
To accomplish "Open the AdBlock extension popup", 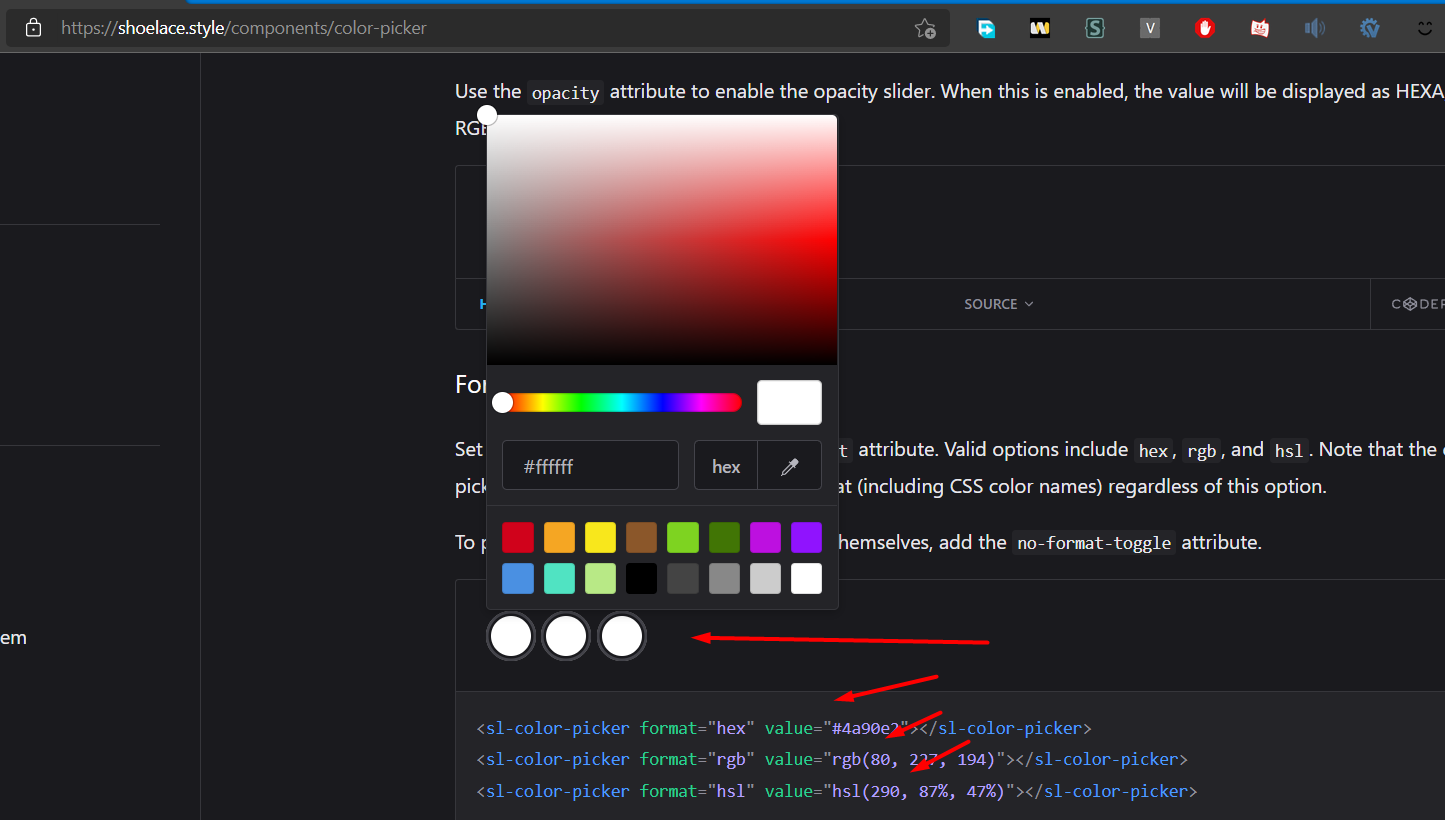I will [1204, 28].
